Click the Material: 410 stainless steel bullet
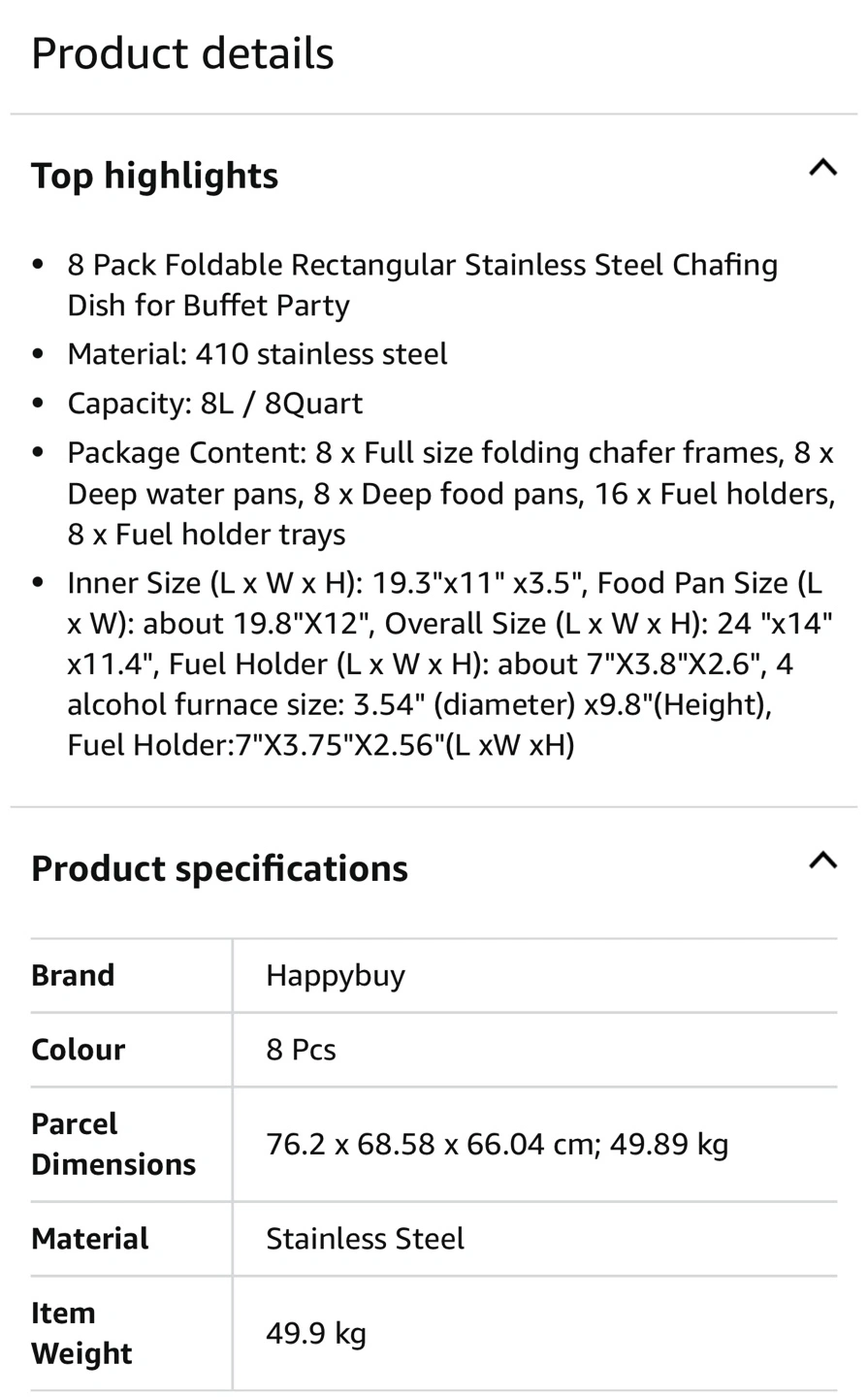 click(257, 354)
